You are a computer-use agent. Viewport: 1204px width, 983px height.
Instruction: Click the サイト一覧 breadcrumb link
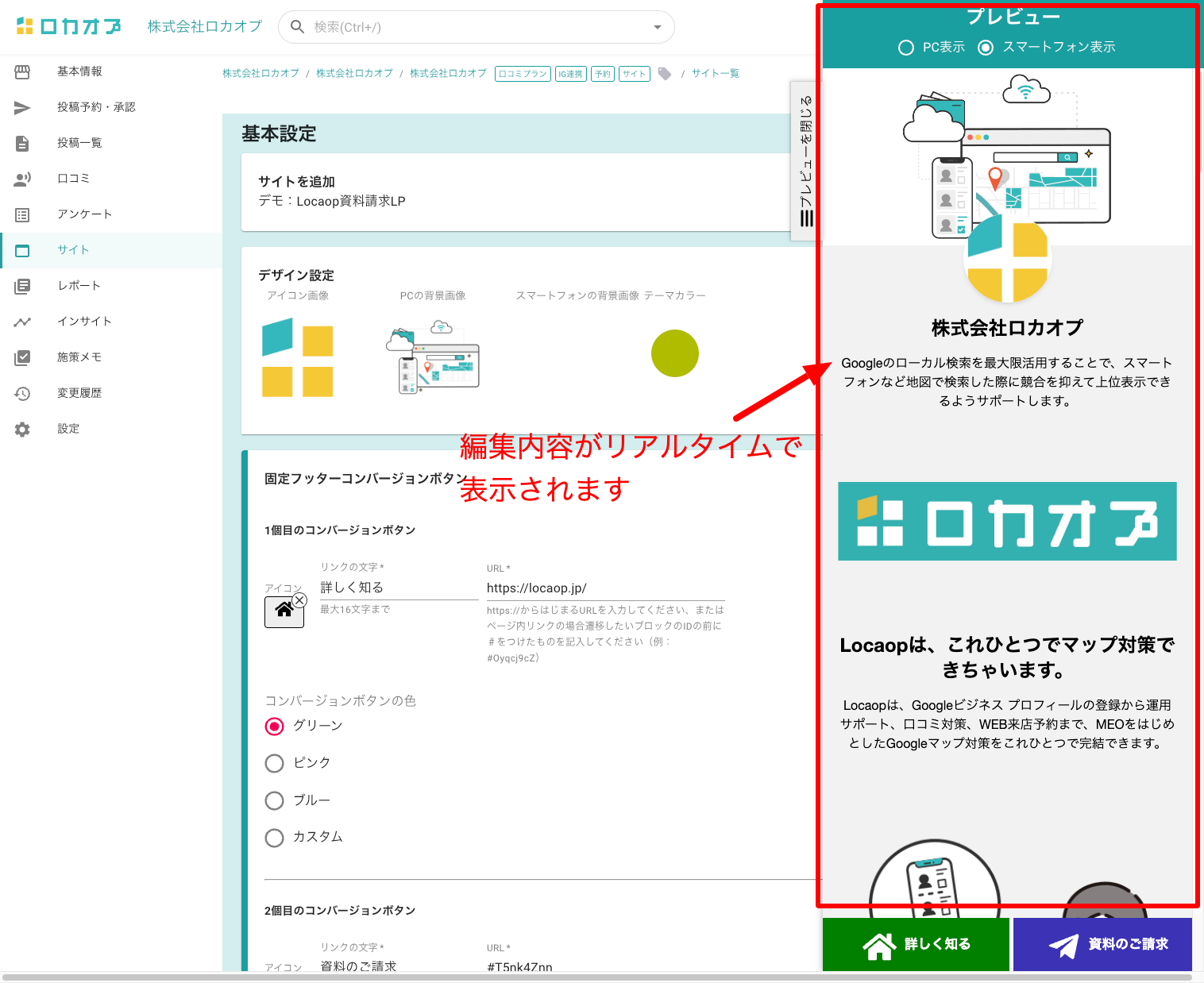pos(715,74)
